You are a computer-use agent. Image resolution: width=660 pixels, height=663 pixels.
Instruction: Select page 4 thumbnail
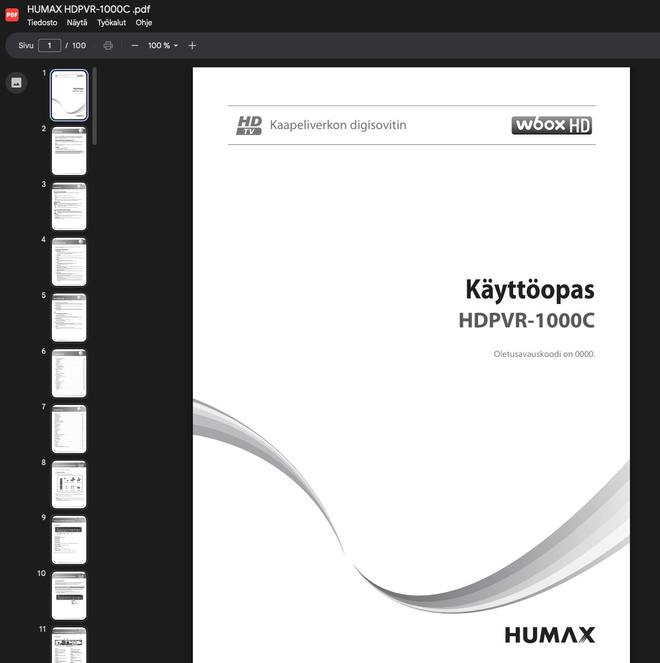(x=69, y=262)
